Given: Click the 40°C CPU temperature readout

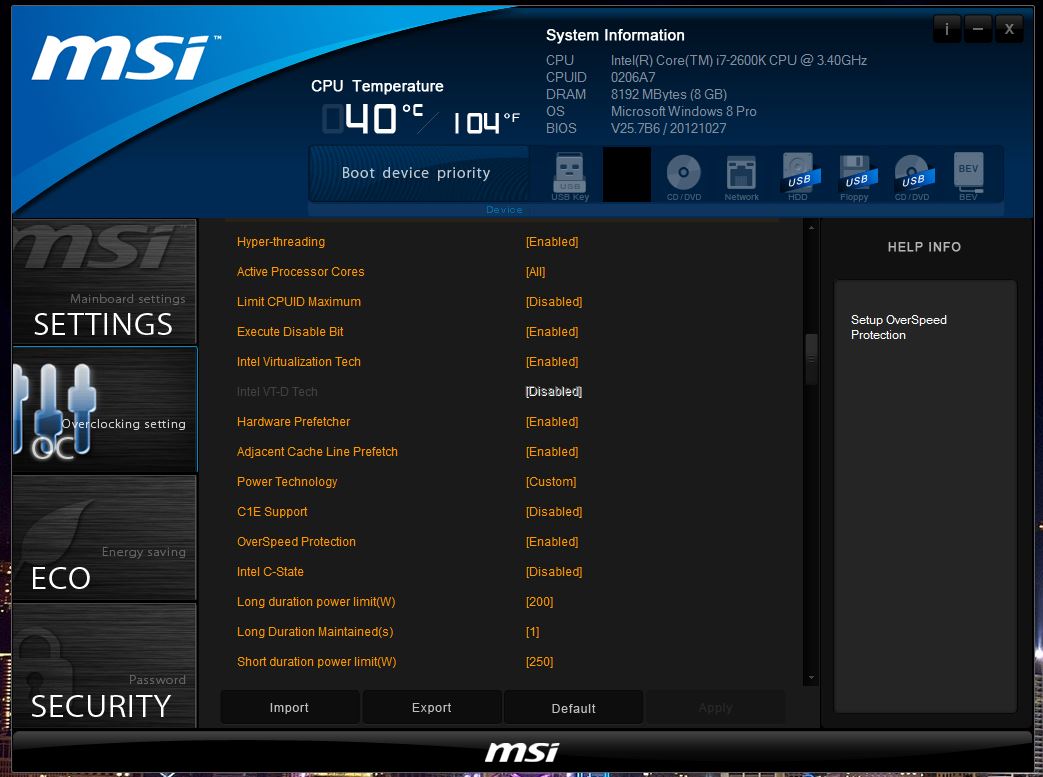Looking at the screenshot, I should click(x=372, y=118).
